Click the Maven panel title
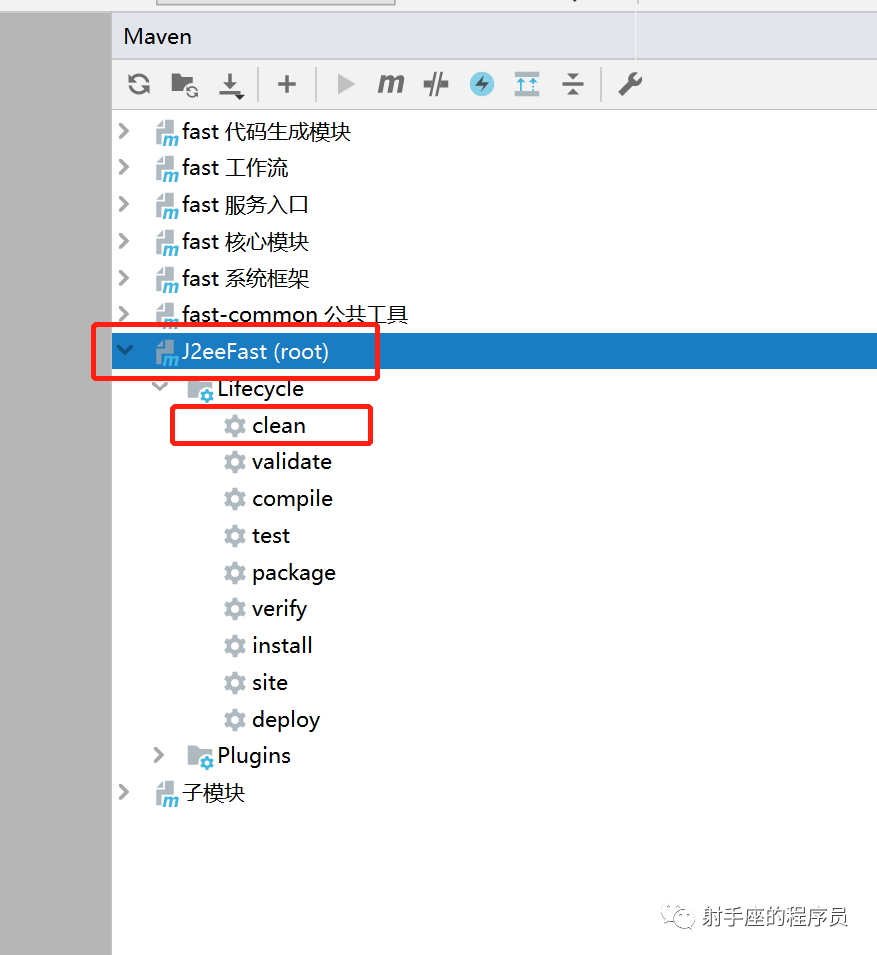Image resolution: width=877 pixels, height=955 pixels. (158, 37)
